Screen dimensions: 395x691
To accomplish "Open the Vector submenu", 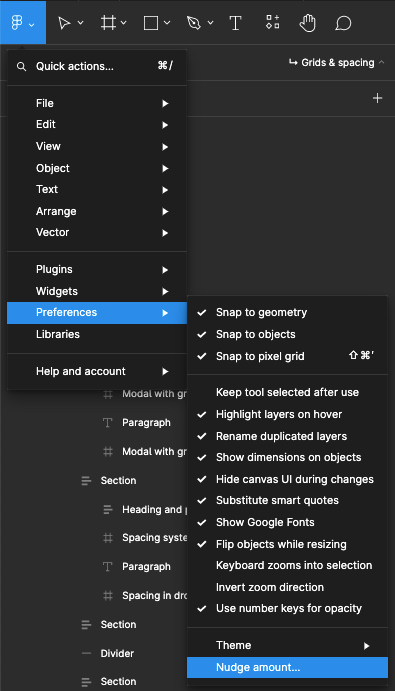I will [x=97, y=233].
